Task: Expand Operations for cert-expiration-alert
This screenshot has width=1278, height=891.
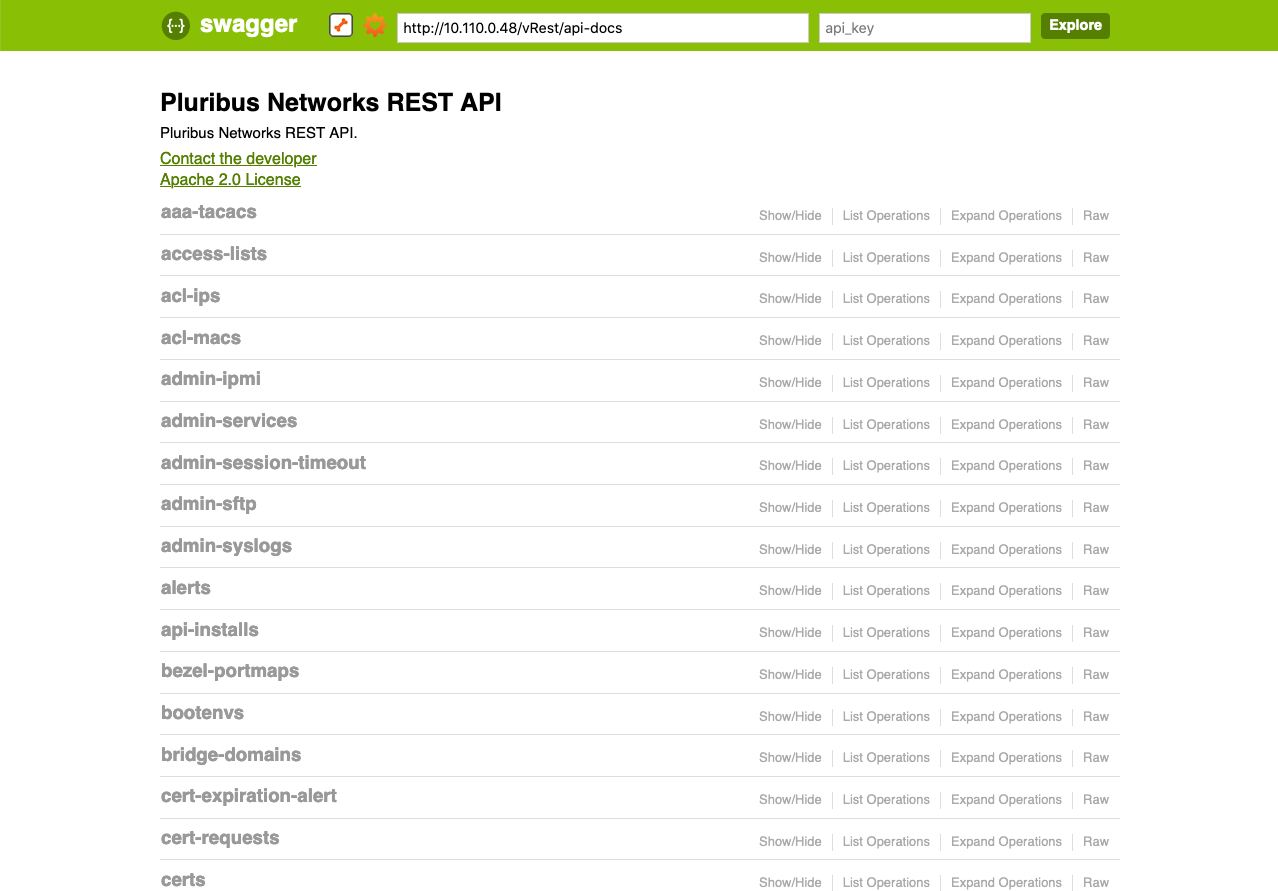Action: [1006, 800]
